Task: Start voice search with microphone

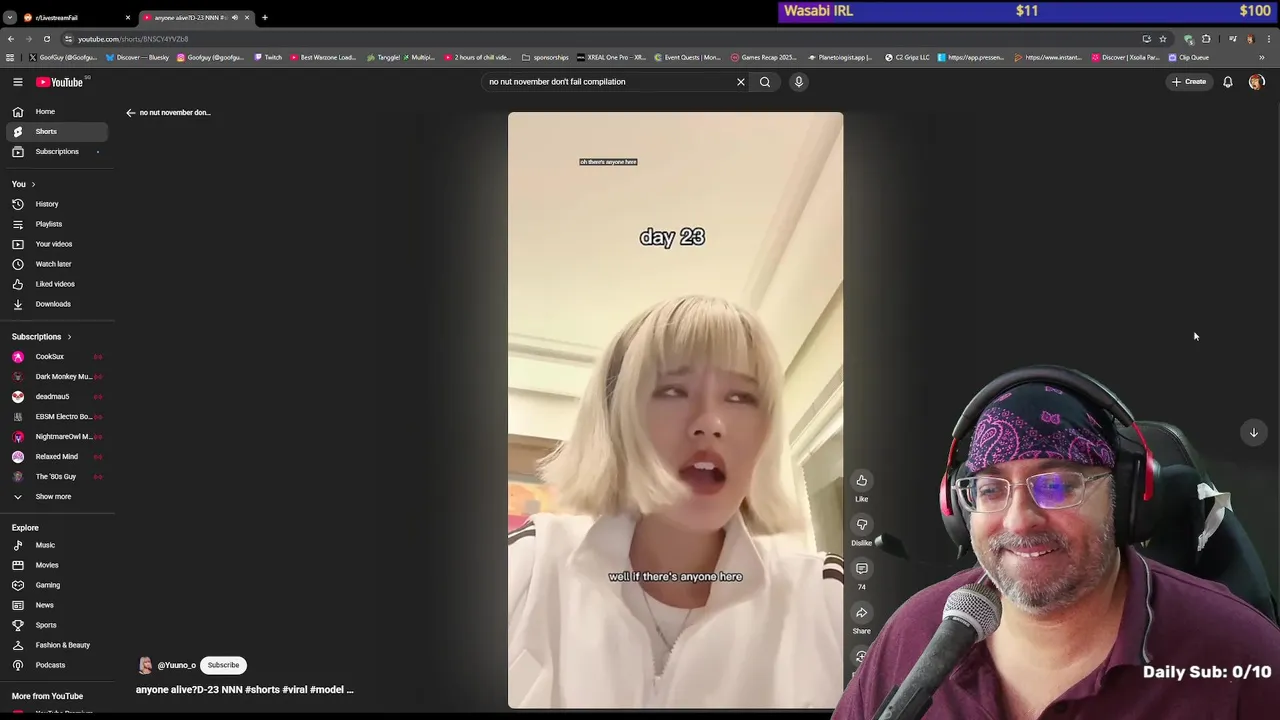Action: coord(799,82)
